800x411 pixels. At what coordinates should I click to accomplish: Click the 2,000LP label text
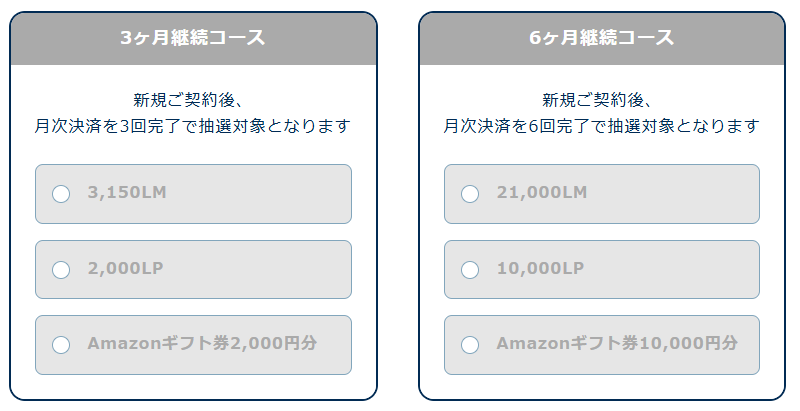(125, 268)
